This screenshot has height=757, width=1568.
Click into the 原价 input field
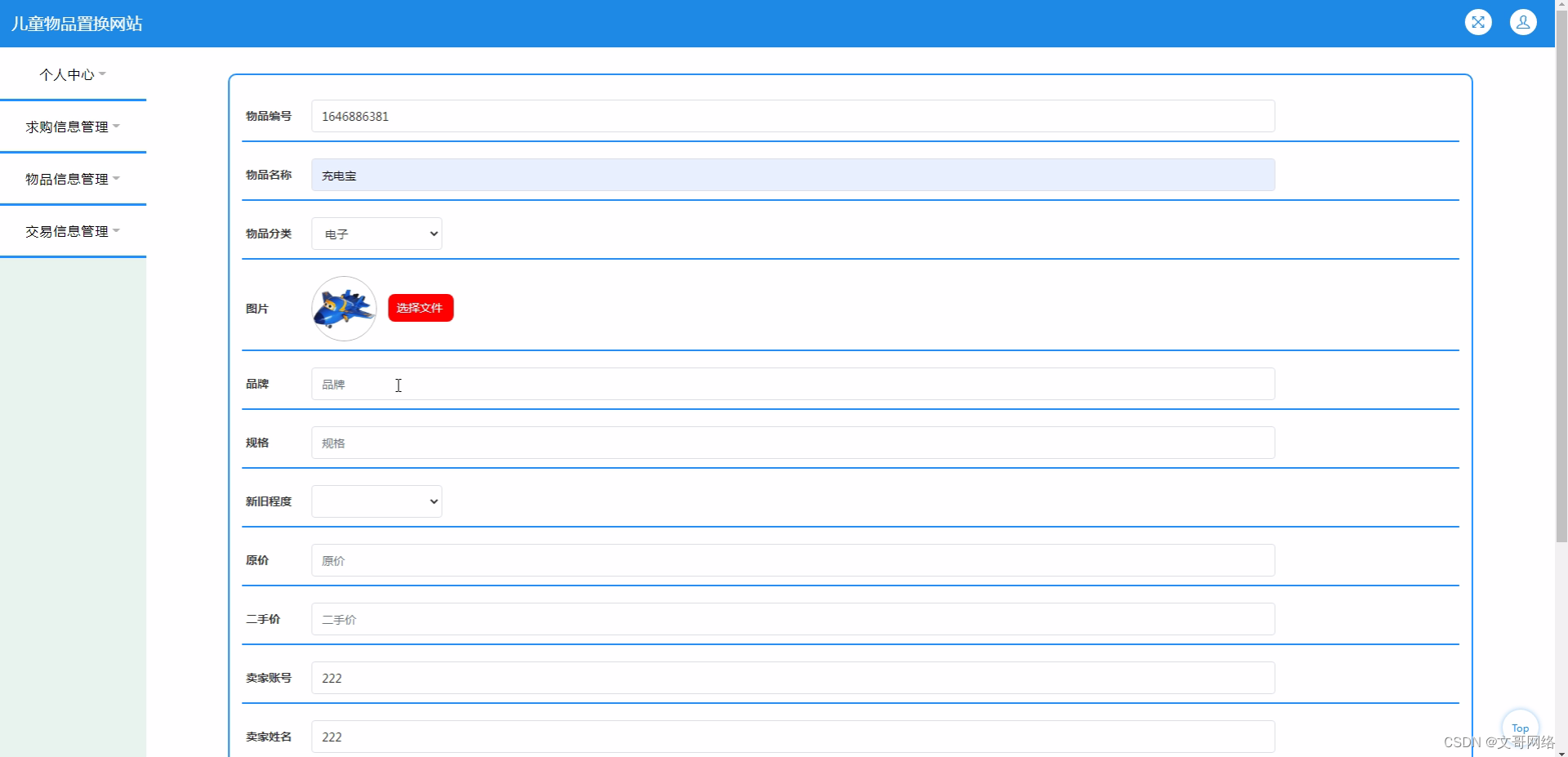pos(793,560)
